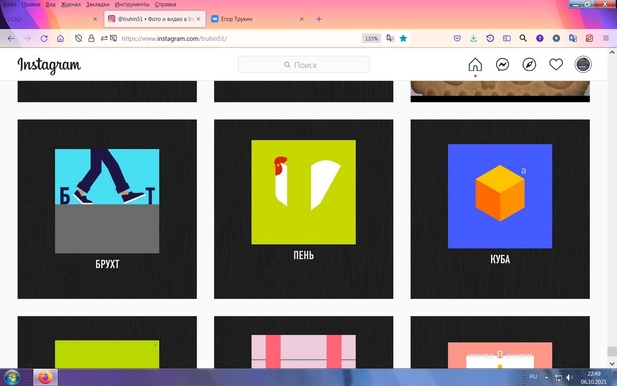Screen dimensions: 617x386
Task: Open the ПЕНЬ rooster post
Action: pyautogui.click(x=303, y=209)
